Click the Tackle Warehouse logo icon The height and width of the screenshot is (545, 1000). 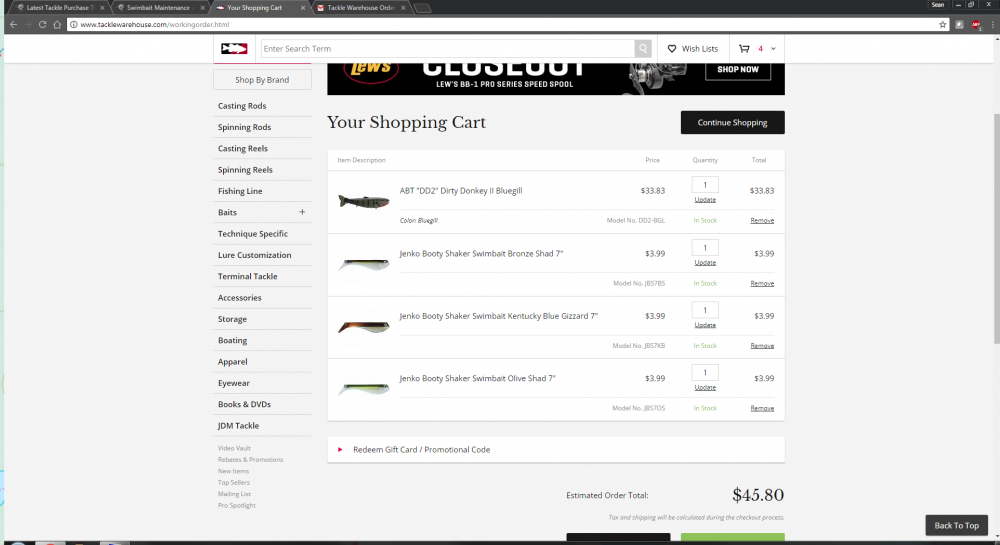(234, 48)
